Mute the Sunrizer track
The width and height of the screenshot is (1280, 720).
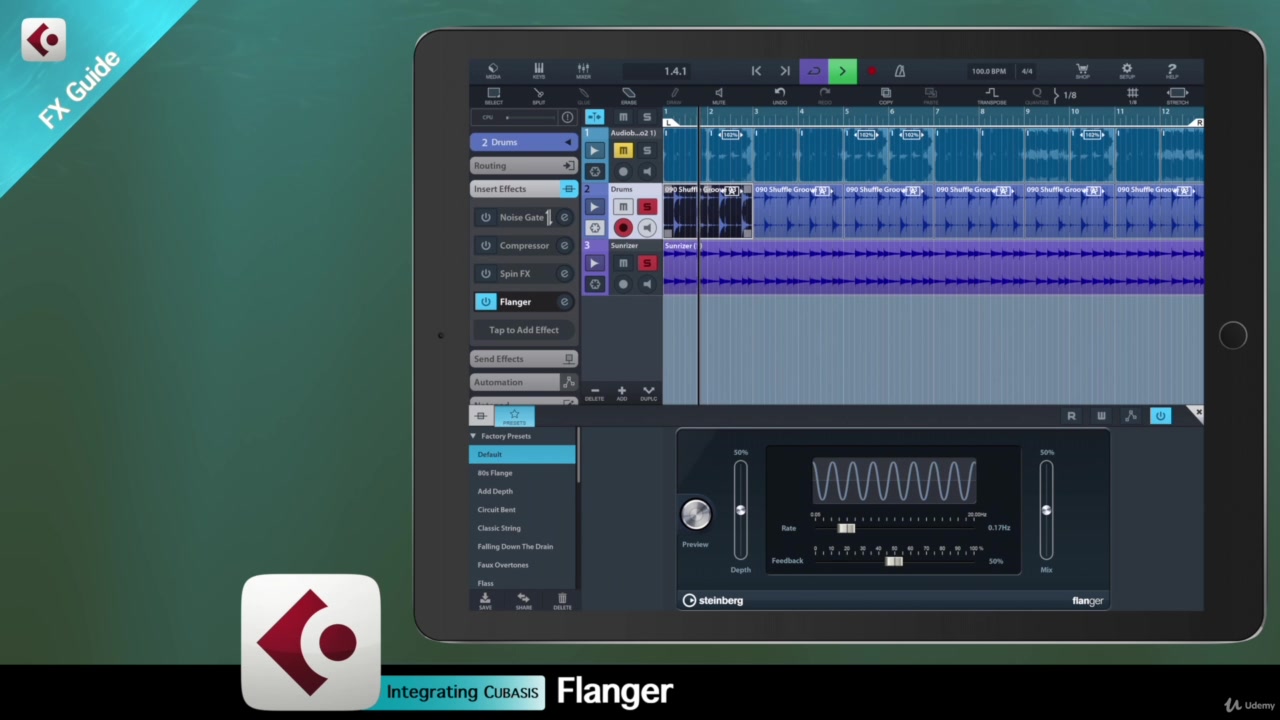pos(623,263)
